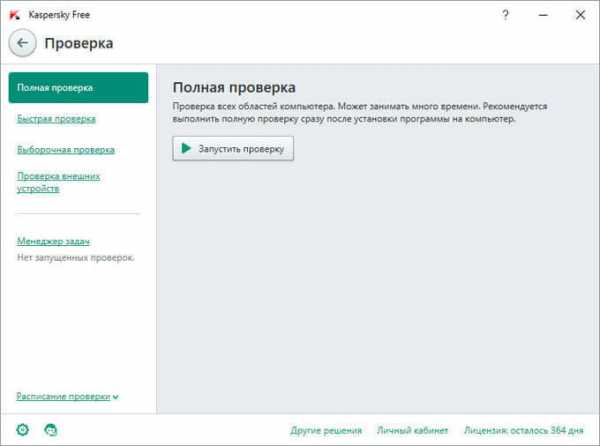This screenshot has height=446, width=600.
Task: Click the scan description starting Проверка всех областей
Action: click(x=360, y=112)
